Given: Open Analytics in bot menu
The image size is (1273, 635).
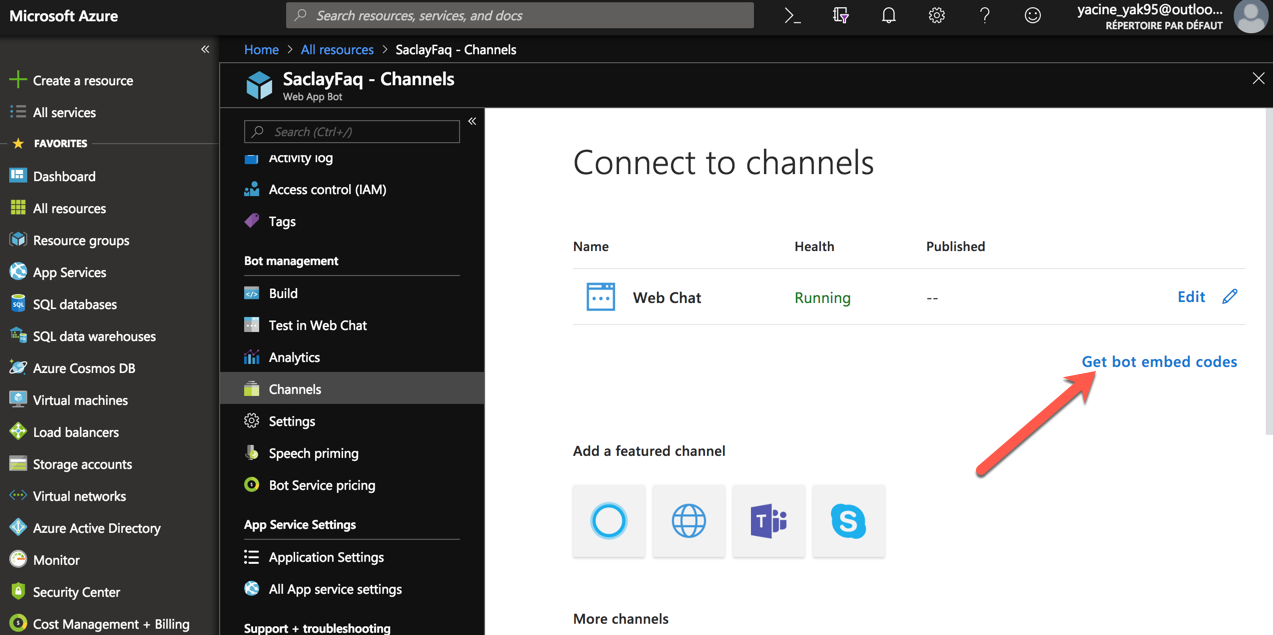Looking at the screenshot, I should [x=283, y=357].
